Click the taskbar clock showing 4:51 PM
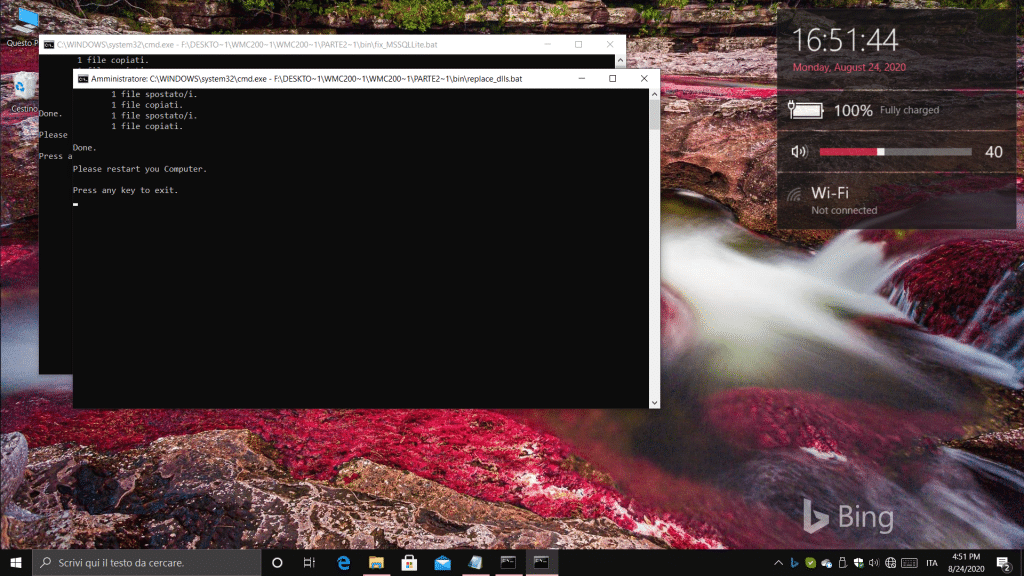 pyautogui.click(x=966, y=563)
